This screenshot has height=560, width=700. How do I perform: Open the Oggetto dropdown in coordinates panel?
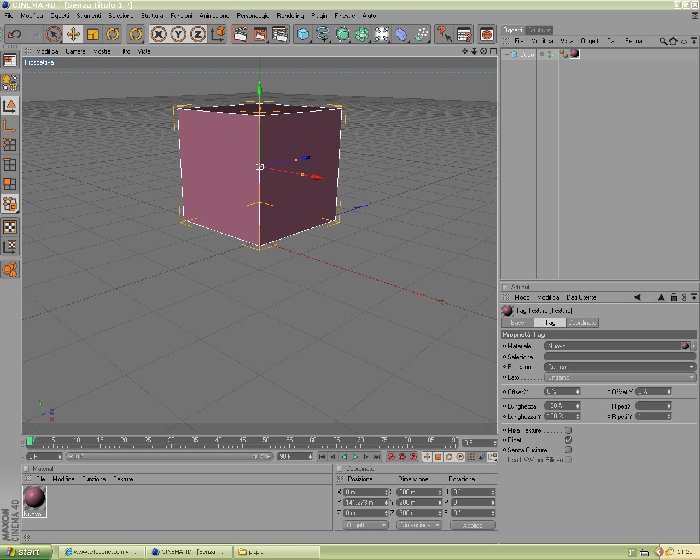point(365,525)
